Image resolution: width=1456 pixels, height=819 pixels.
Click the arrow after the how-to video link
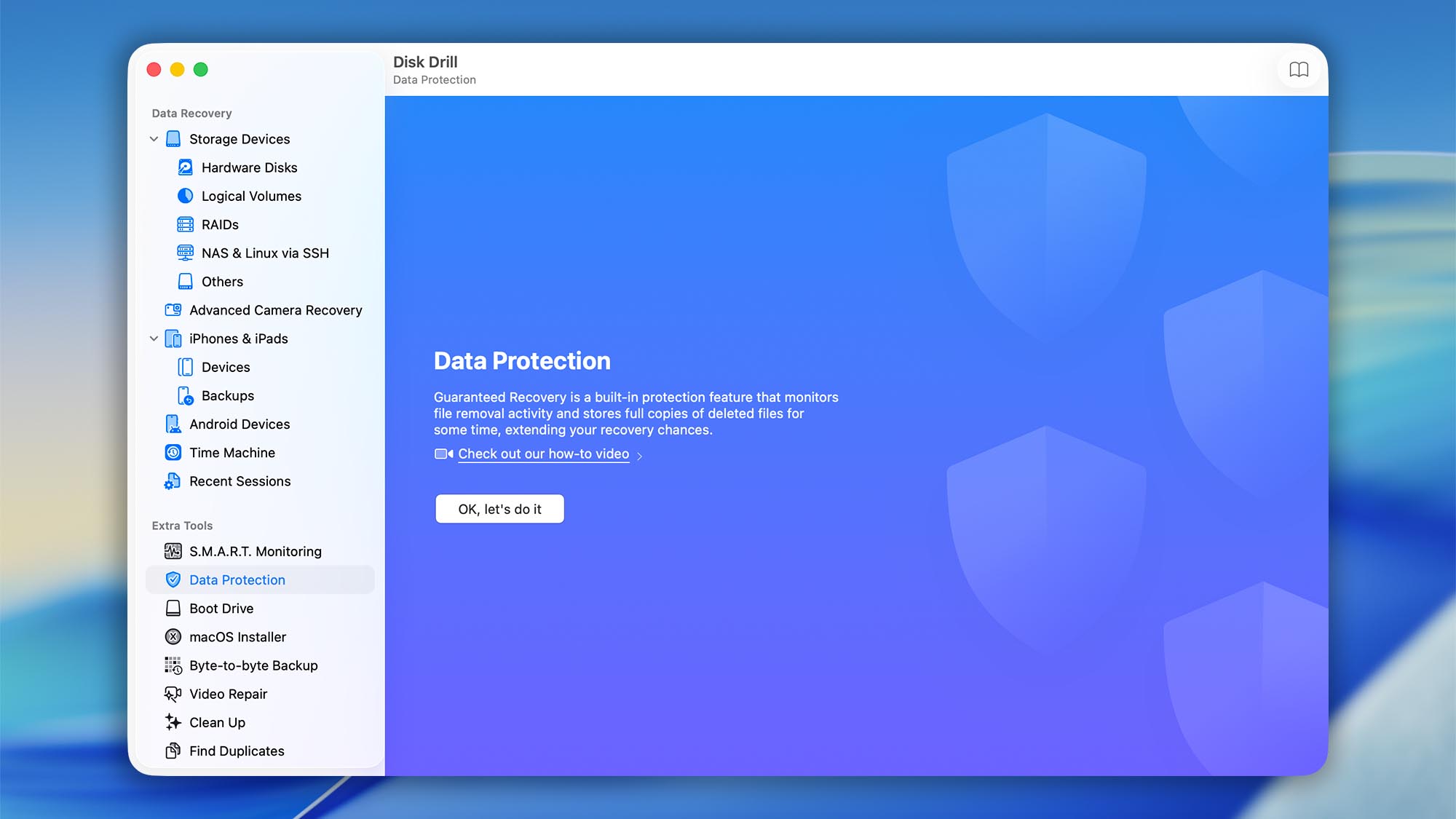(x=639, y=456)
